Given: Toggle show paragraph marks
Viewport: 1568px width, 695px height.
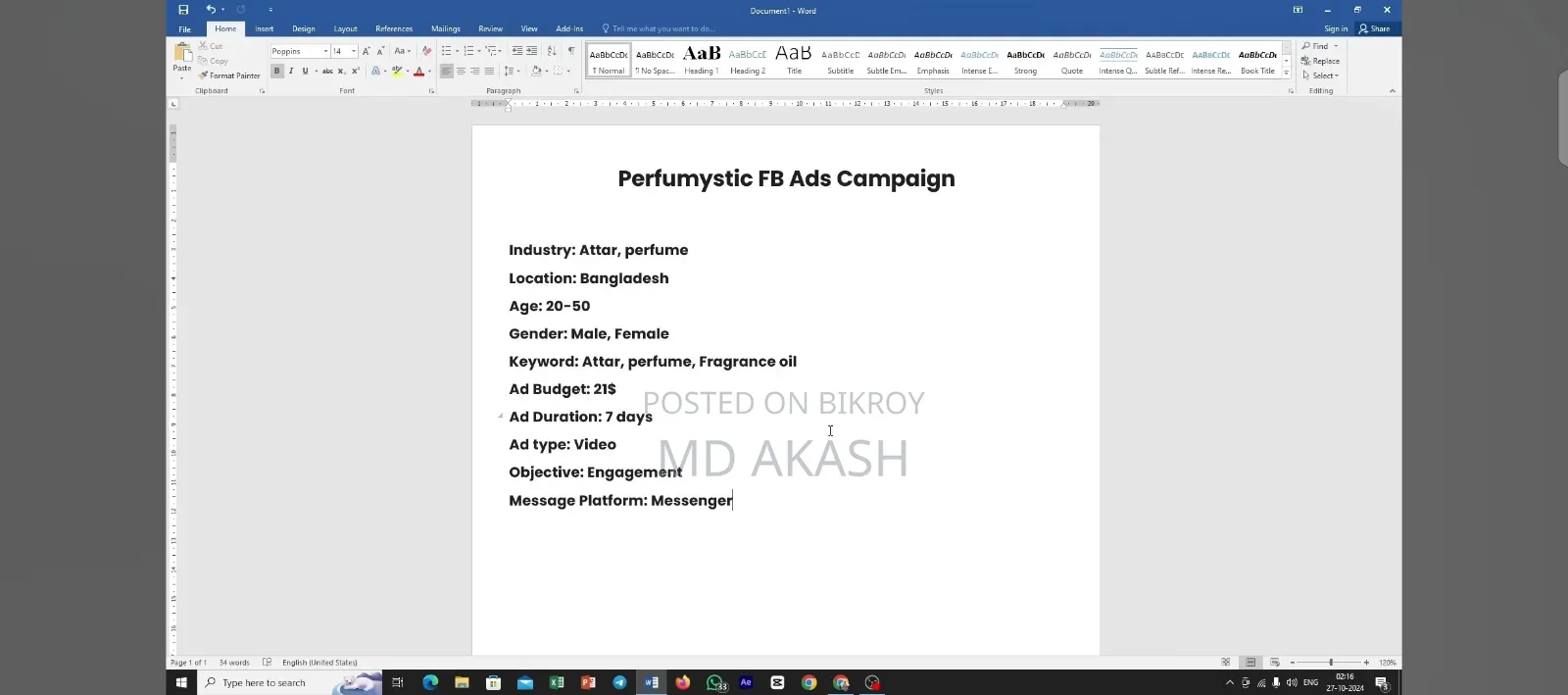Looking at the screenshot, I should pos(570,51).
